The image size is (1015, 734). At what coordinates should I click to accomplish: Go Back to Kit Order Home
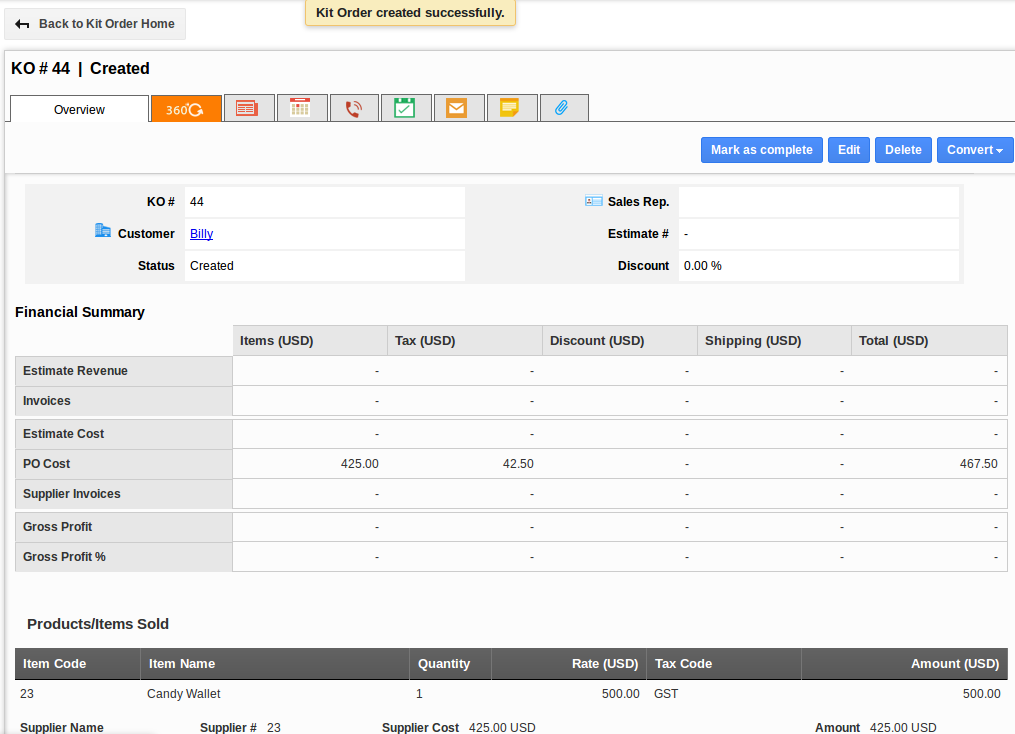click(x=95, y=23)
